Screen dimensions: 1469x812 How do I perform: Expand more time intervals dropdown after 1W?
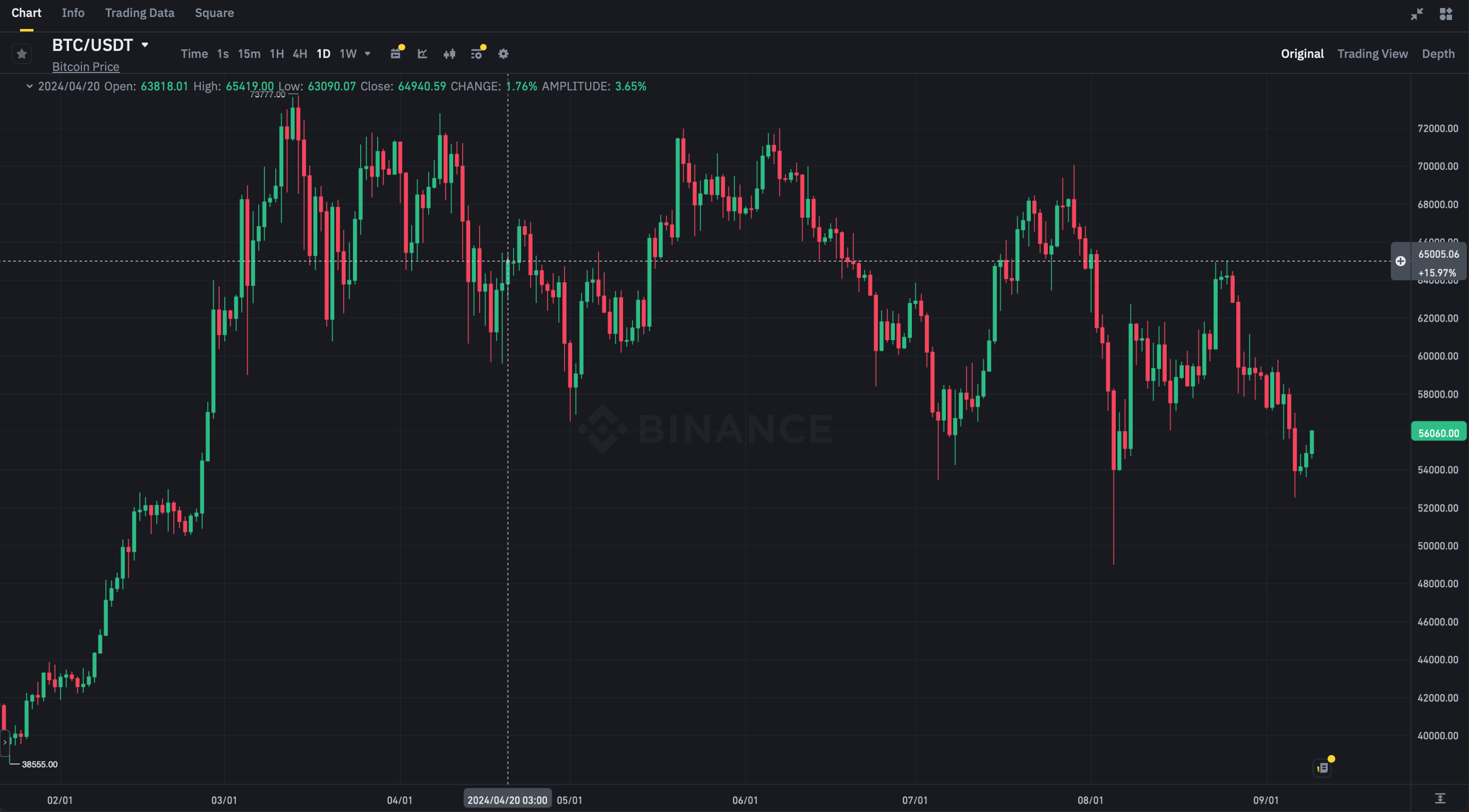click(x=368, y=53)
